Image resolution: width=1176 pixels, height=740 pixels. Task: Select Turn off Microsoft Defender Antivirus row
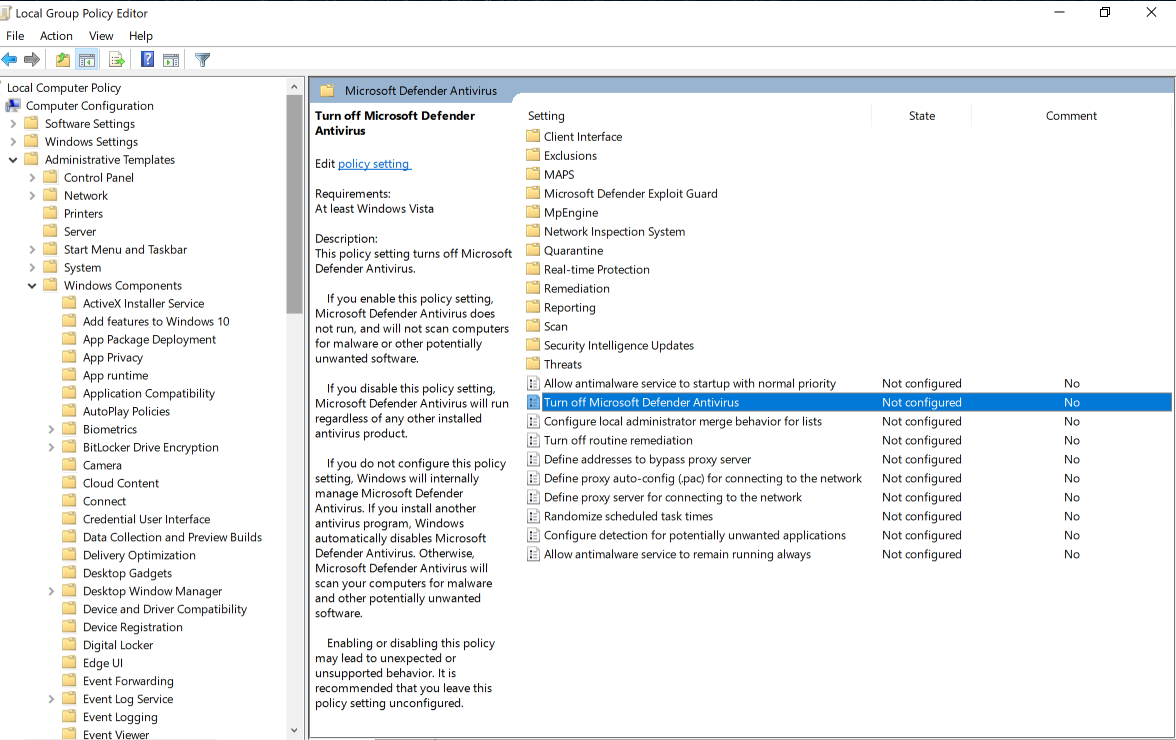click(x=848, y=403)
